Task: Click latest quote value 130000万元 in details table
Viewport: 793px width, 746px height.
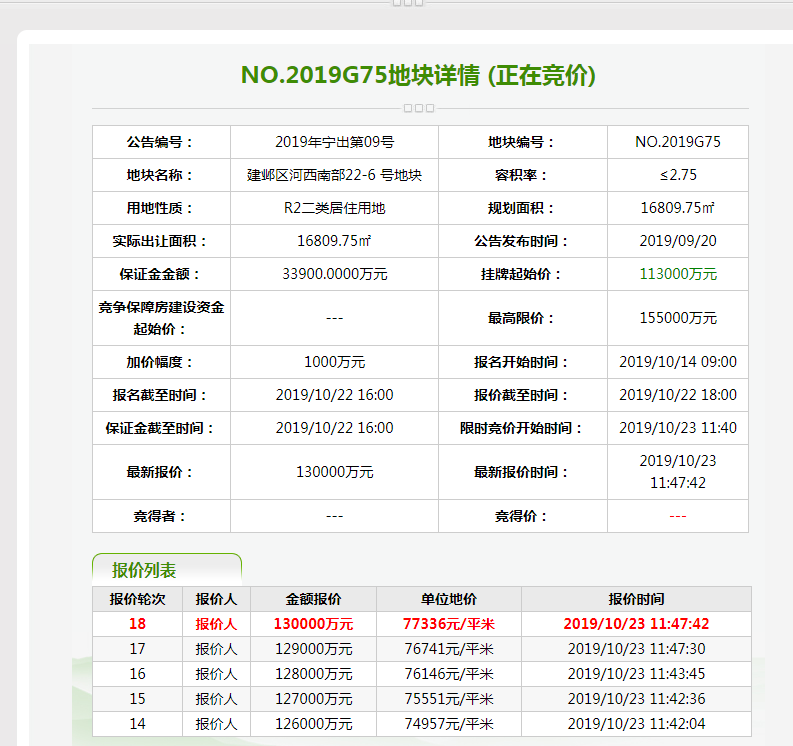Action: [x=334, y=472]
